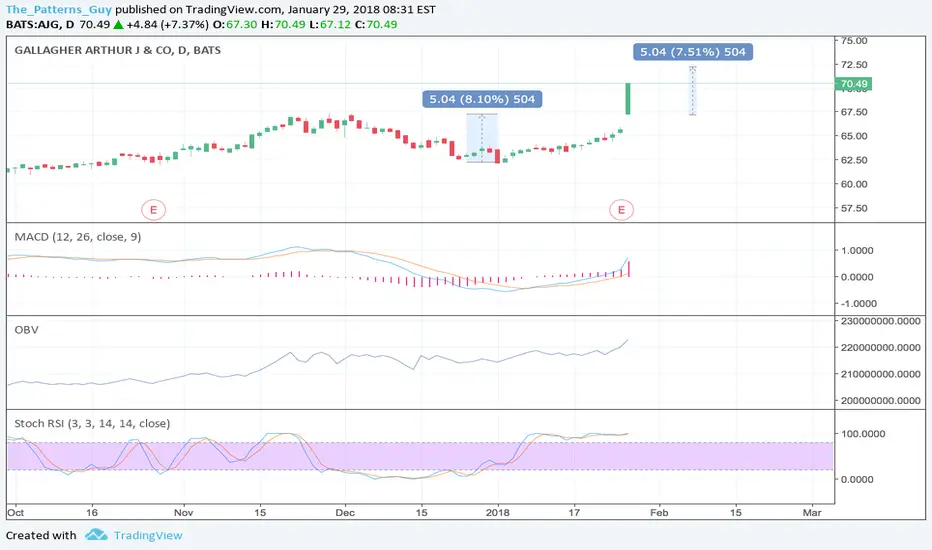Click the 65.00 price axis label
This screenshot has width=932, height=550.
tap(854, 136)
